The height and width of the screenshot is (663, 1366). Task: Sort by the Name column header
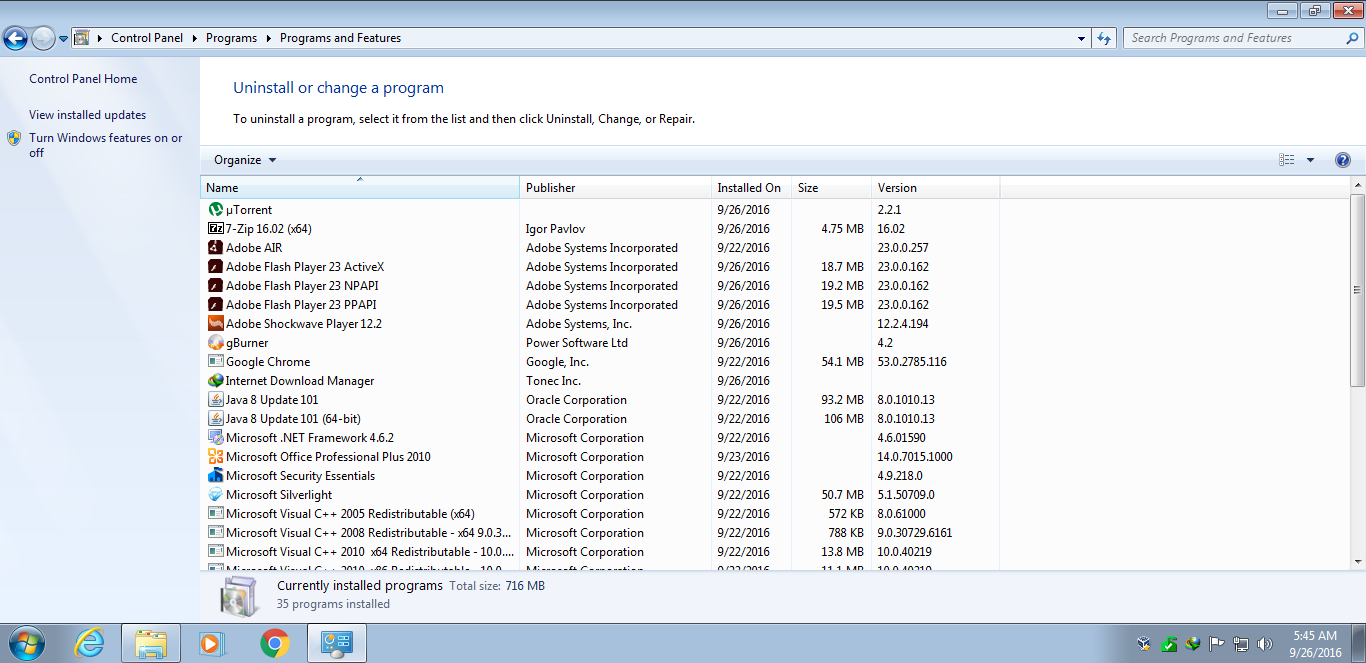(360, 187)
